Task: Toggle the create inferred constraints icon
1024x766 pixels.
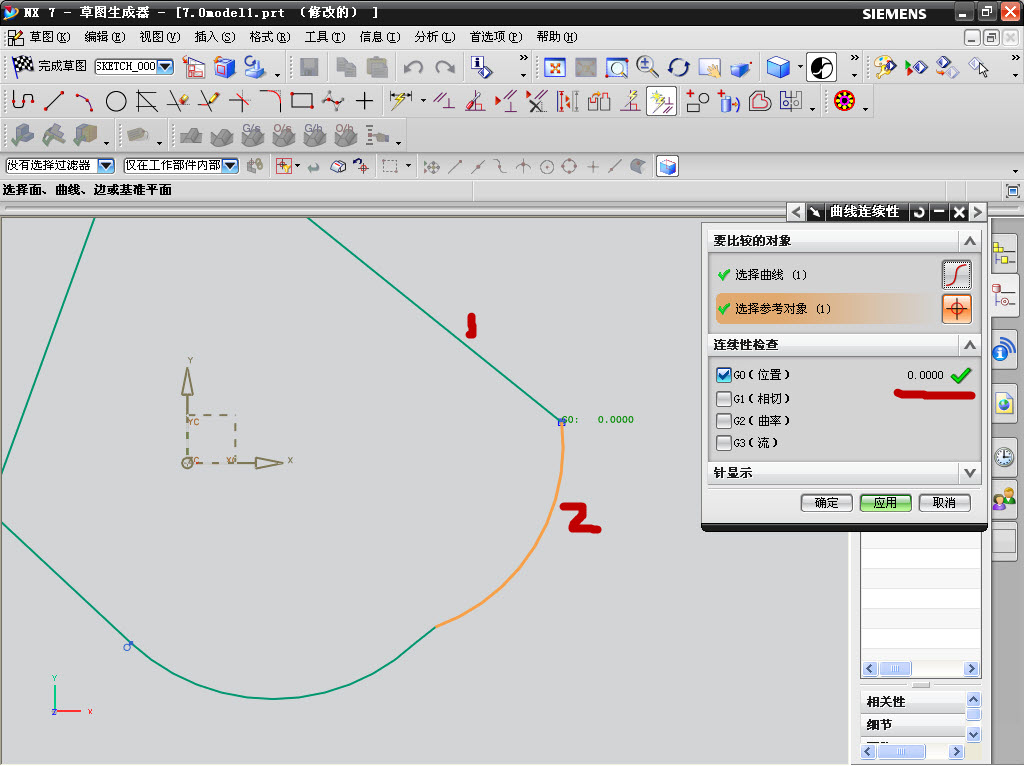Action: click(661, 101)
